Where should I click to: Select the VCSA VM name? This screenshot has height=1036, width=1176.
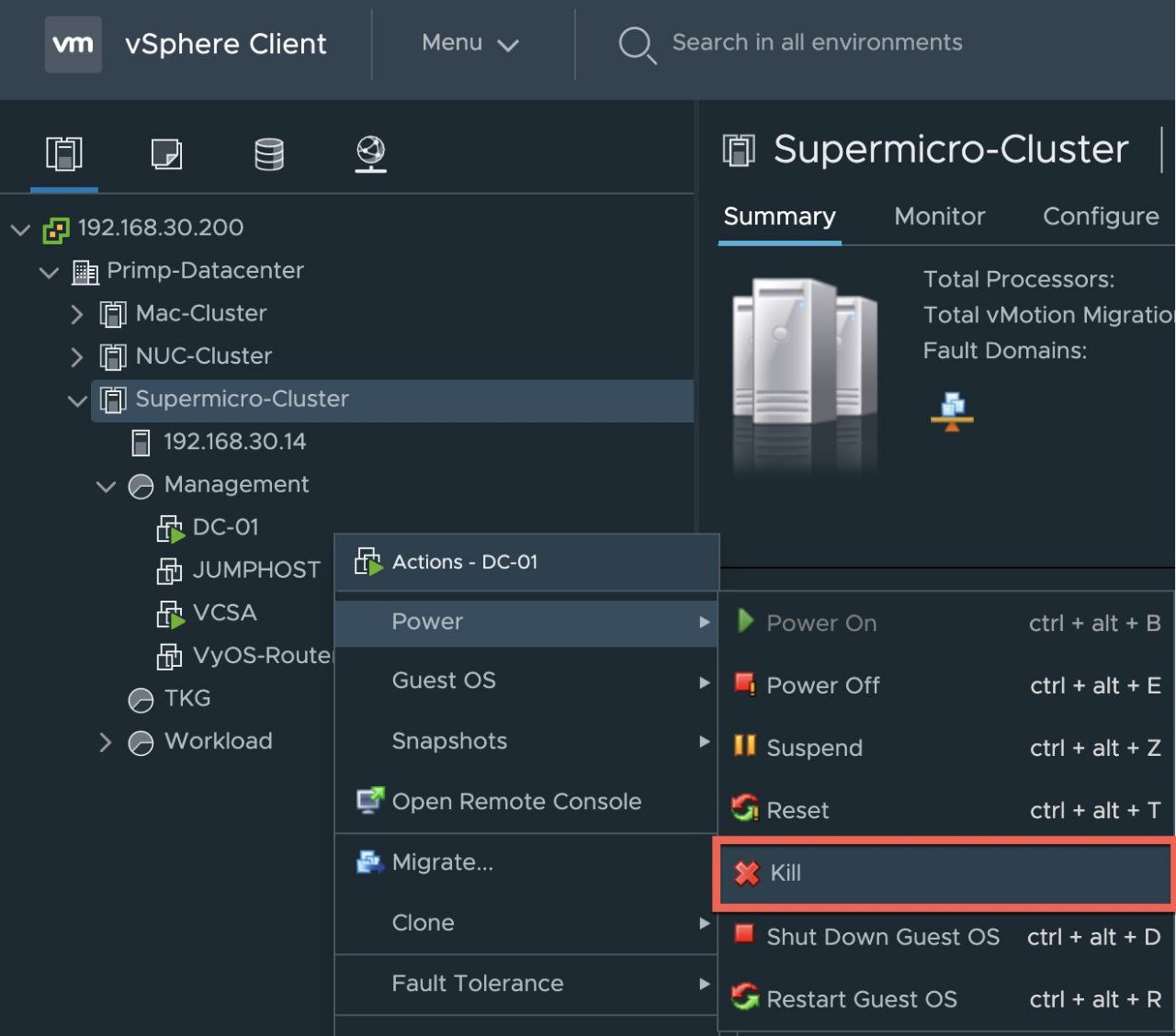[x=224, y=613]
